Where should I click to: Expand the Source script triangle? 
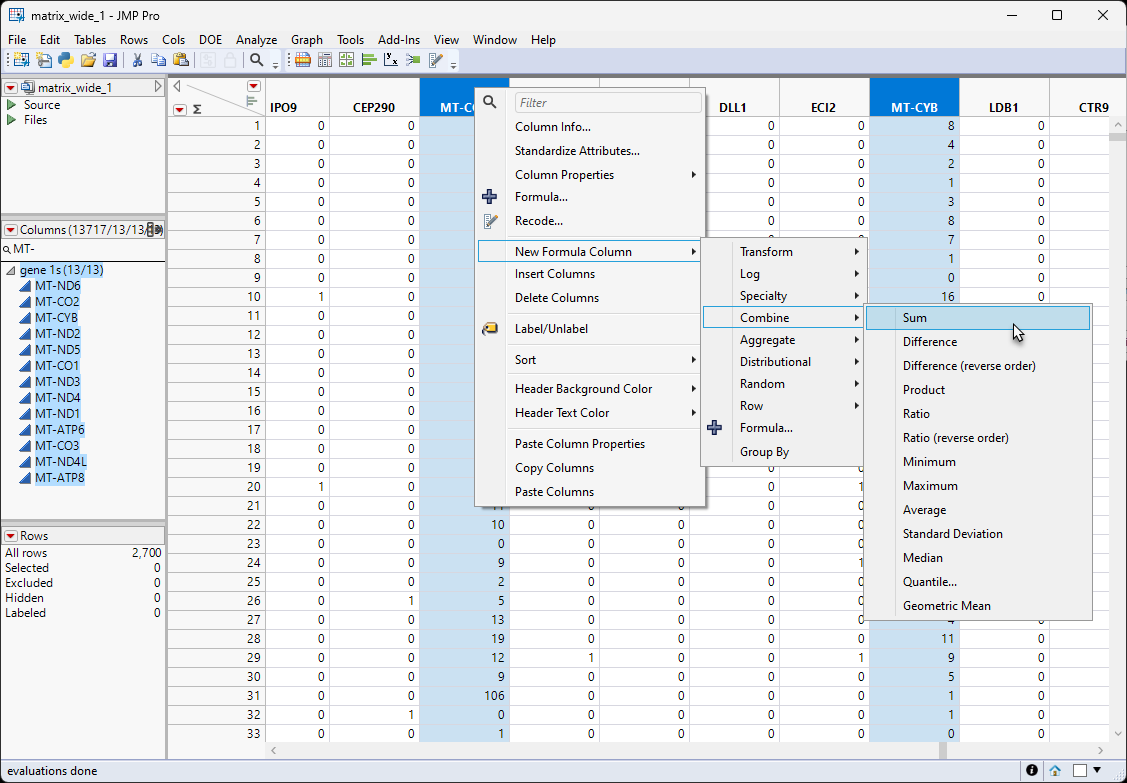tap(11, 105)
